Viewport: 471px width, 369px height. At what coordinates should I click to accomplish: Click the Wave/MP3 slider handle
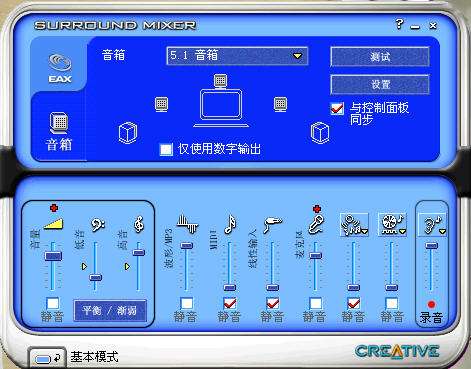pyautogui.click(x=187, y=246)
